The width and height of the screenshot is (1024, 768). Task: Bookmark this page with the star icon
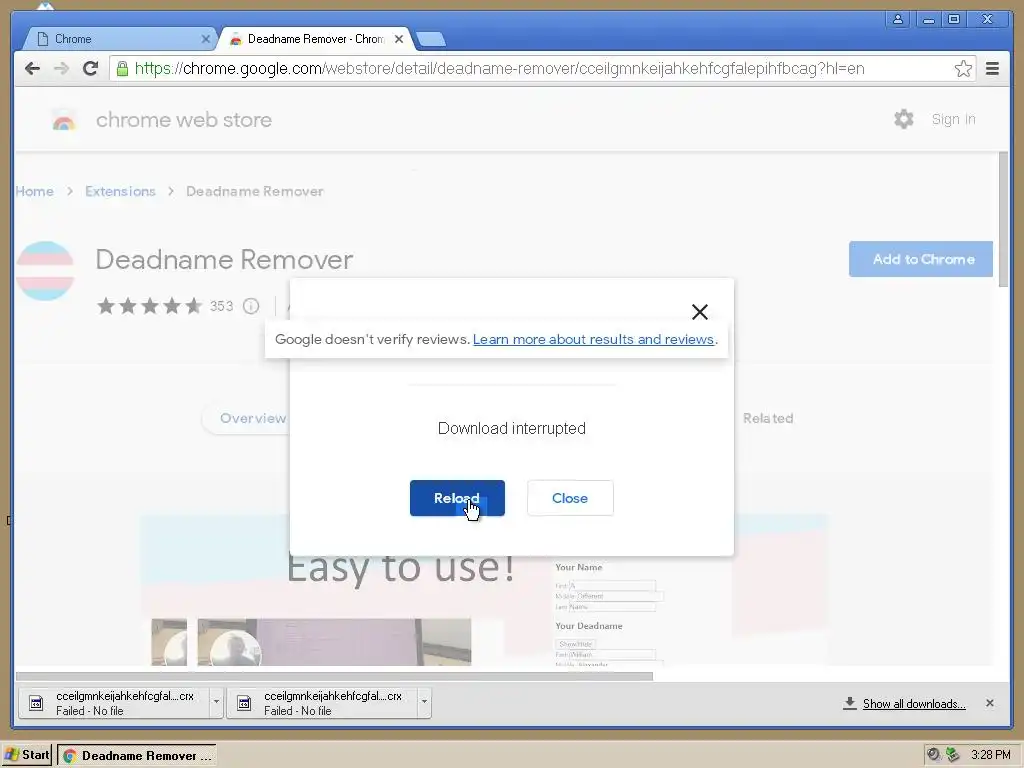tap(963, 69)
